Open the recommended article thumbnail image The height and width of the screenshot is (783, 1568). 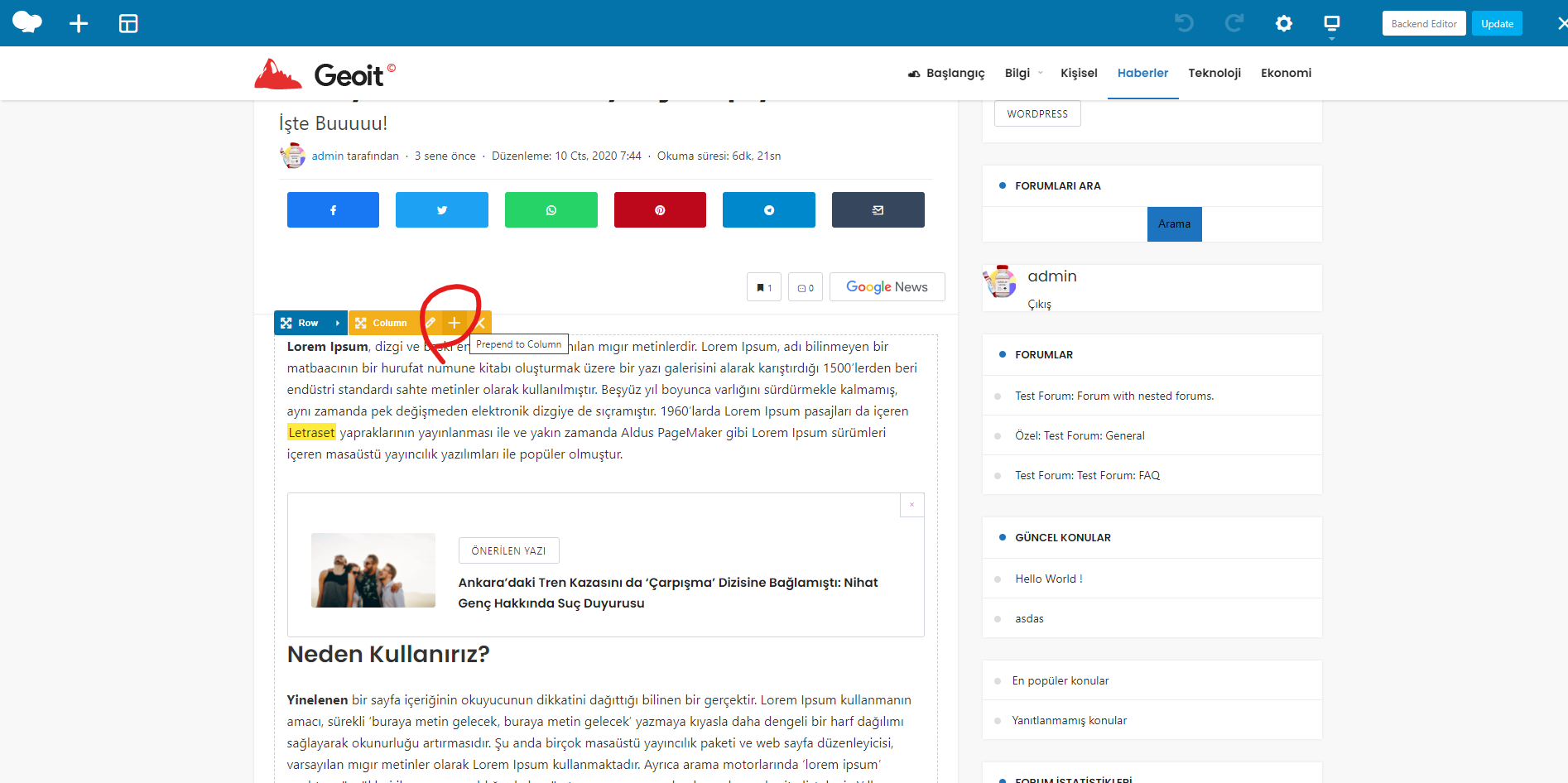[373, 570]
